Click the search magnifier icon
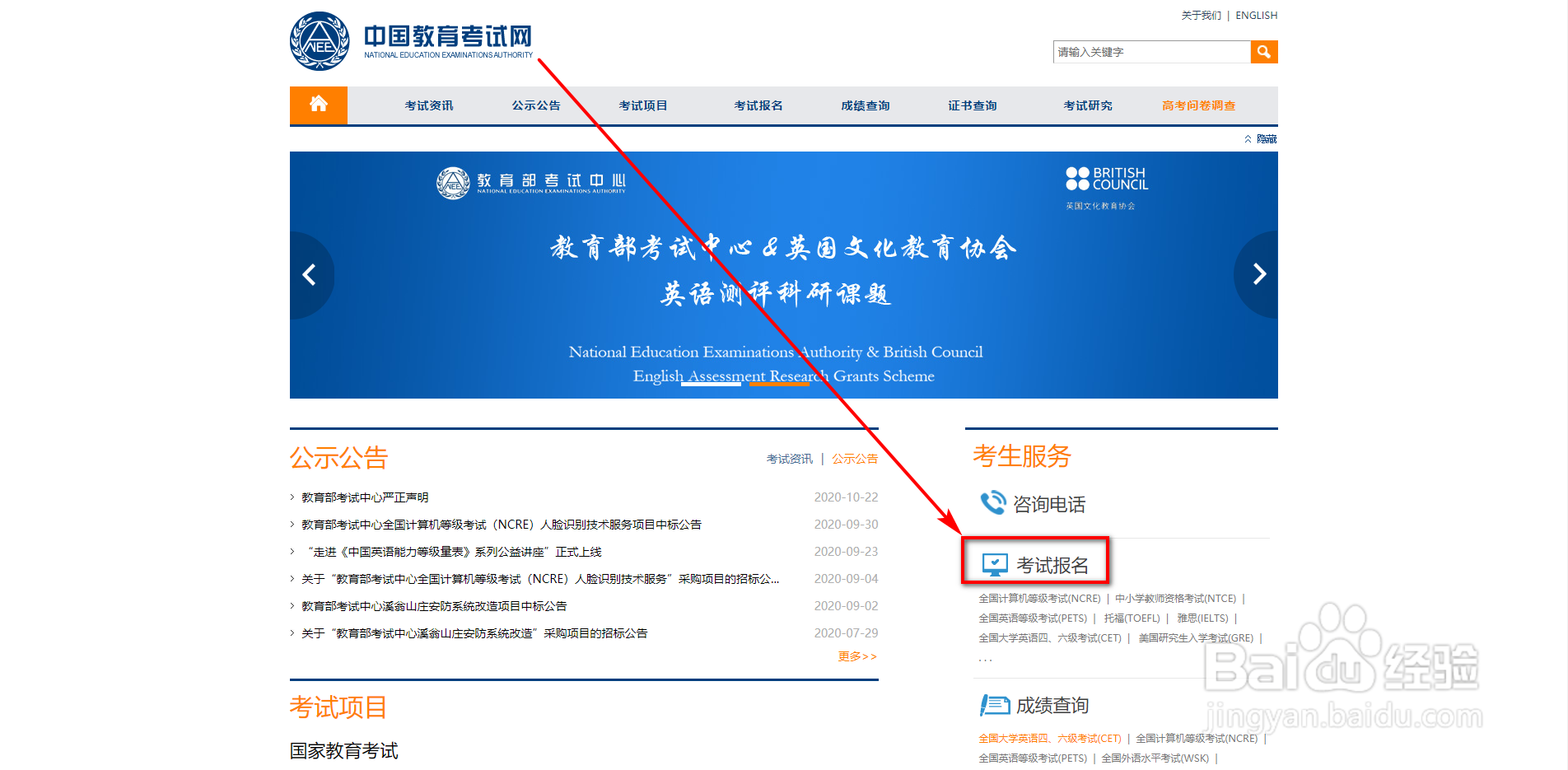 (1264, 52)
